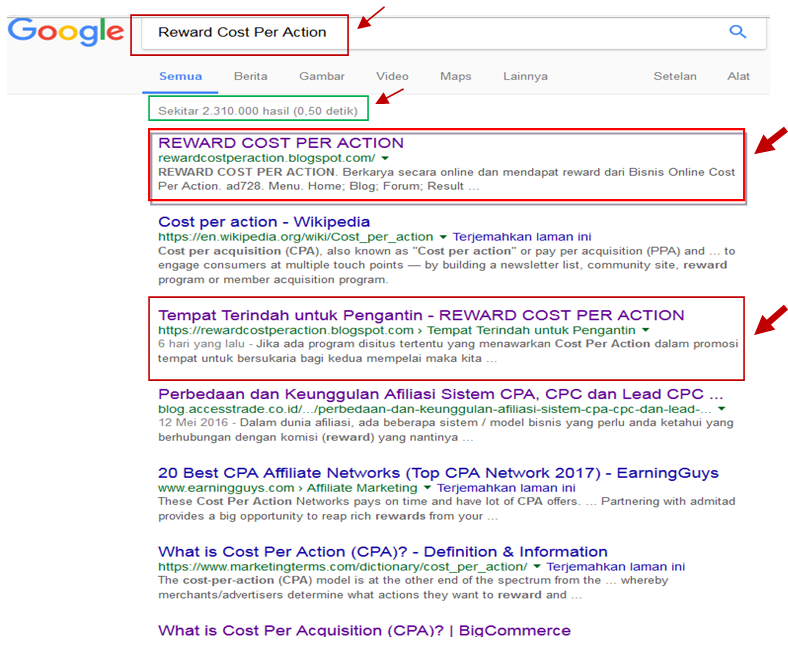This screenshot has width=788, height=651.
Task: Expand dropdown arrow beside rewardcostperaction.blogspot.com/
Action: [x=385, y=158]
